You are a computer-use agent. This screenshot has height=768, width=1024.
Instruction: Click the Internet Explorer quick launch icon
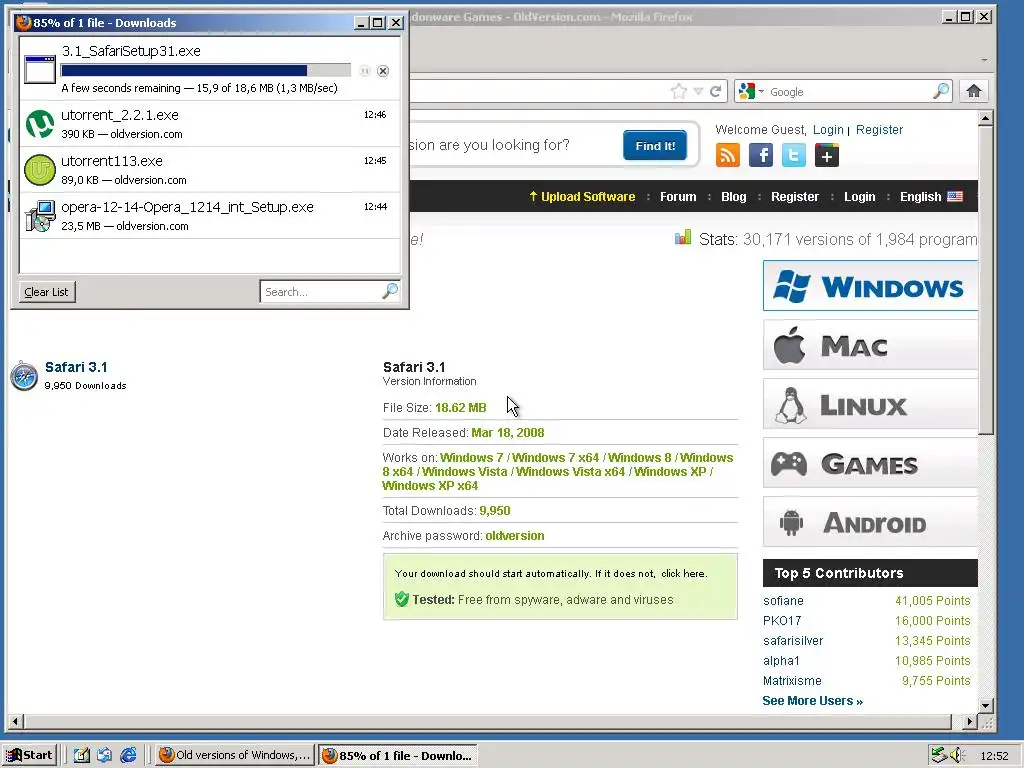pos(129,755)
